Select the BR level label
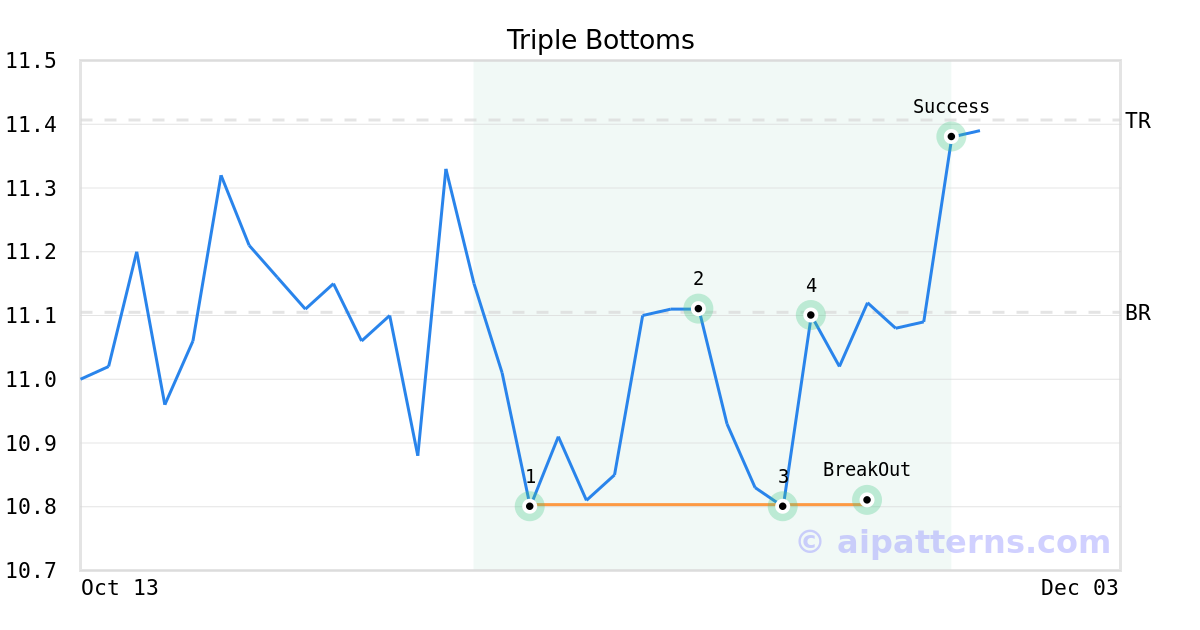 click(1138, 313)
